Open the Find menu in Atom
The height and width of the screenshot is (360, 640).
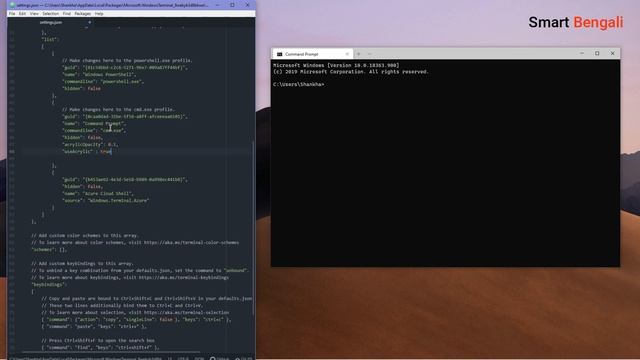coord(67,13)
